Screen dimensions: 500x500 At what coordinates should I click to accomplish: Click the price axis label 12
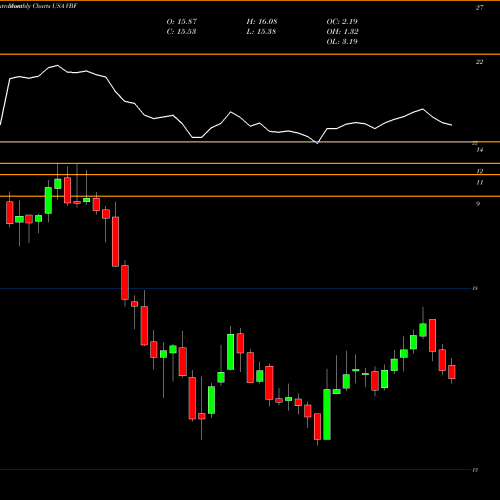[x=479, y=171]
